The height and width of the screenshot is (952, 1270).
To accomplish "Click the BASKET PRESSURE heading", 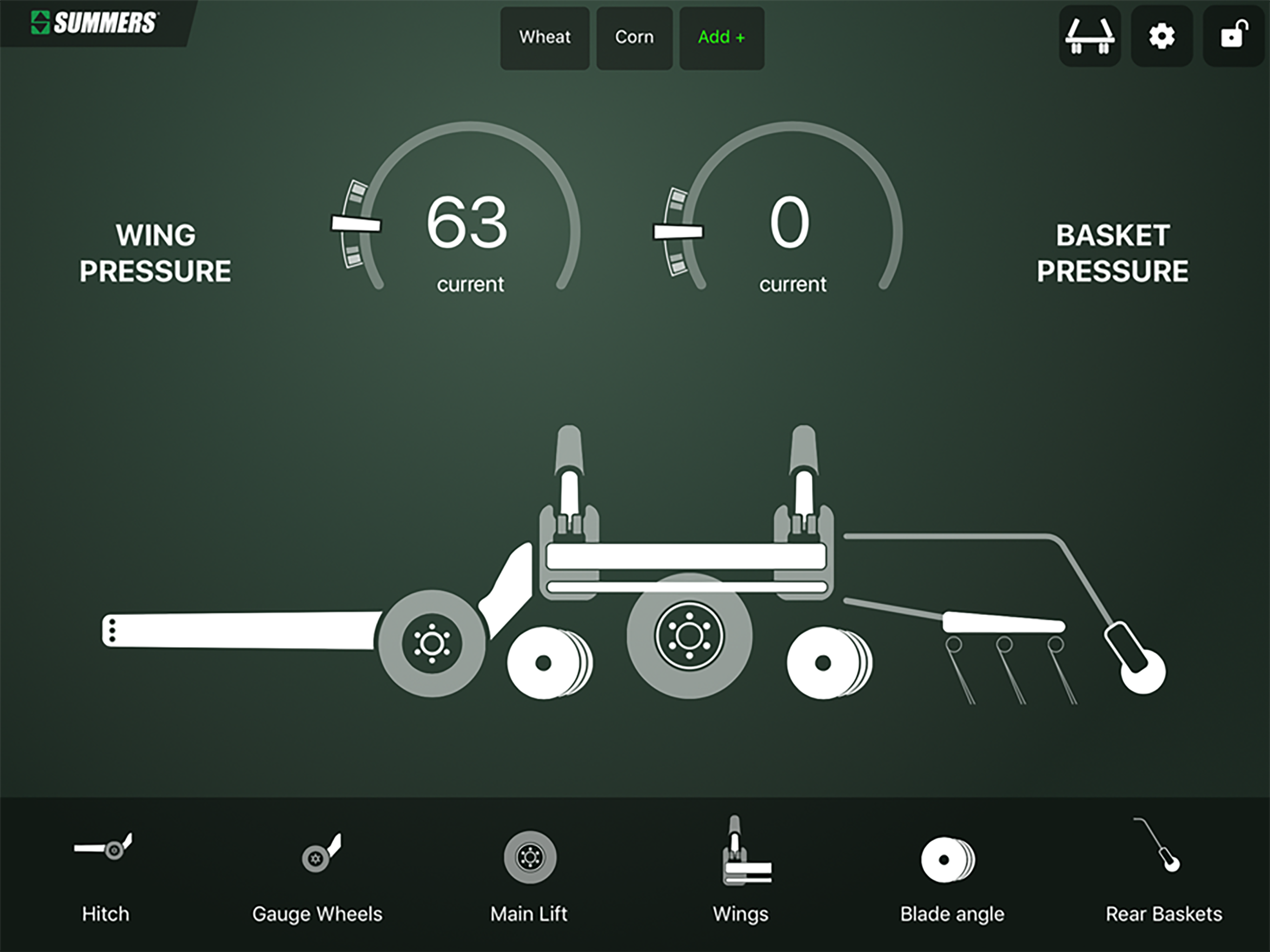I will [x=1113, y=252].
